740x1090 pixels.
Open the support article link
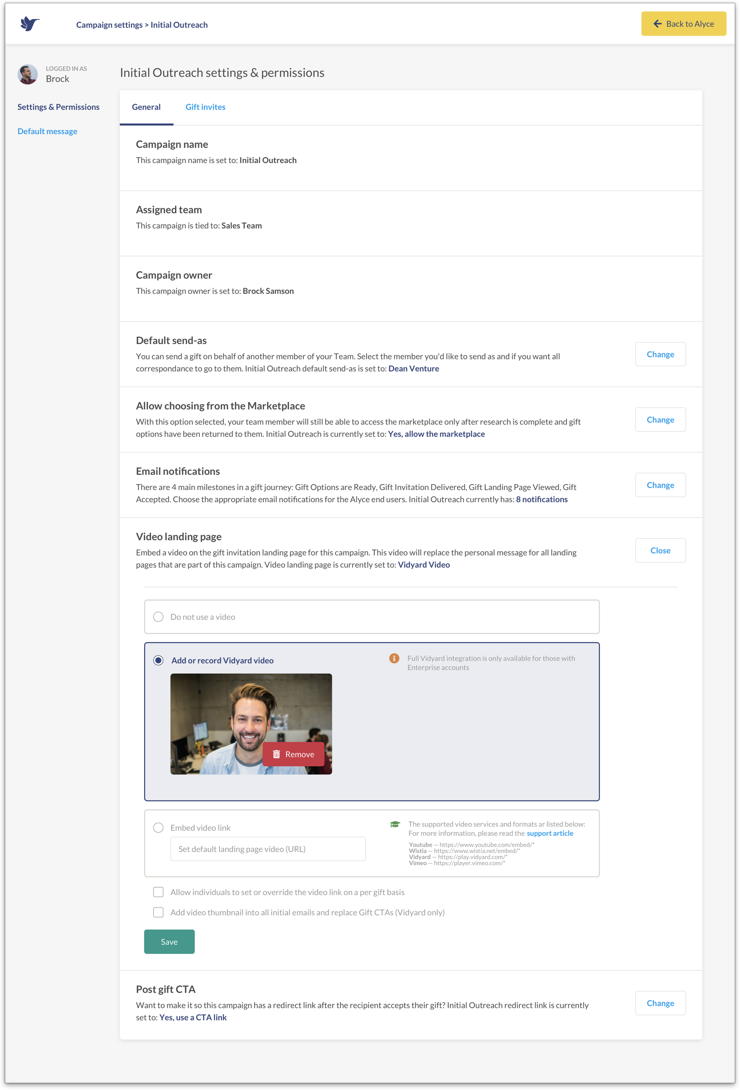(550, 833)
